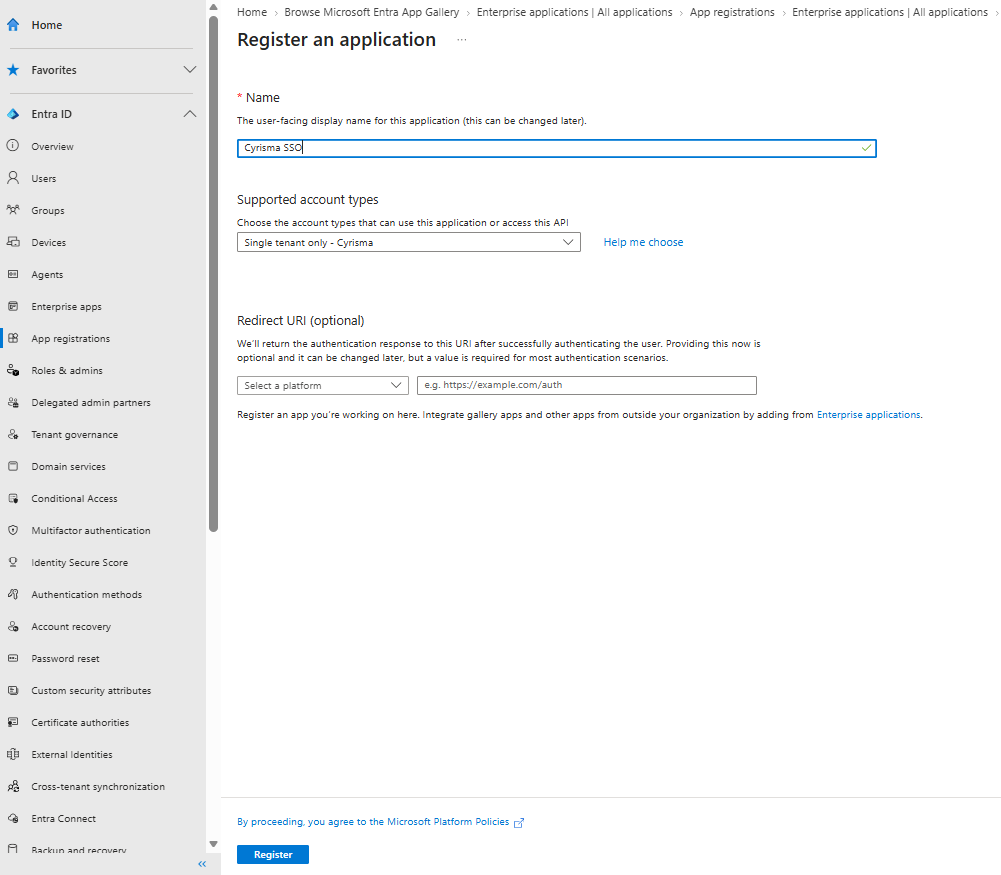Click the Devices icon in sidebar

[x=13, y=242]
